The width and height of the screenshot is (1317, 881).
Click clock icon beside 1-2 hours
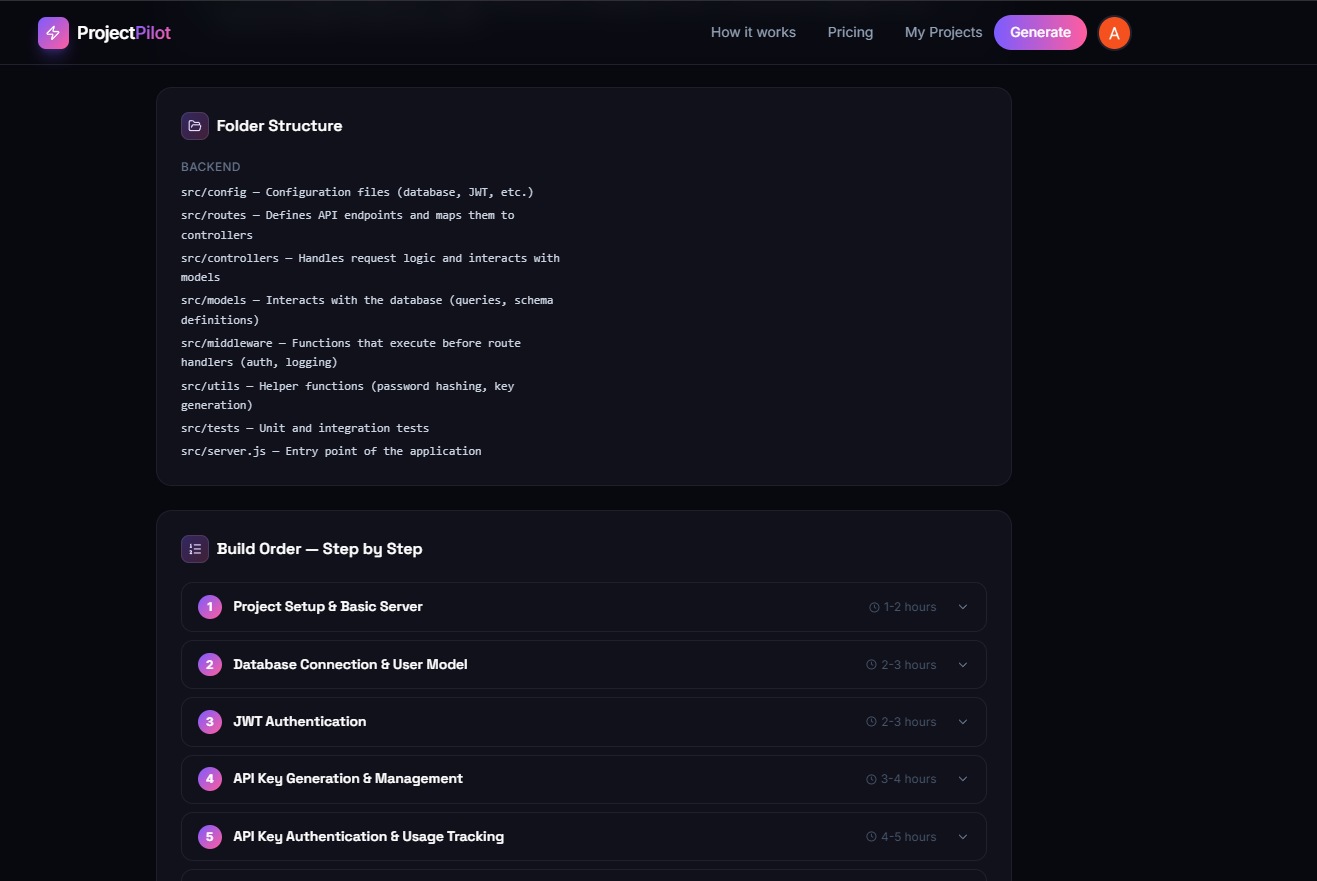874,607
